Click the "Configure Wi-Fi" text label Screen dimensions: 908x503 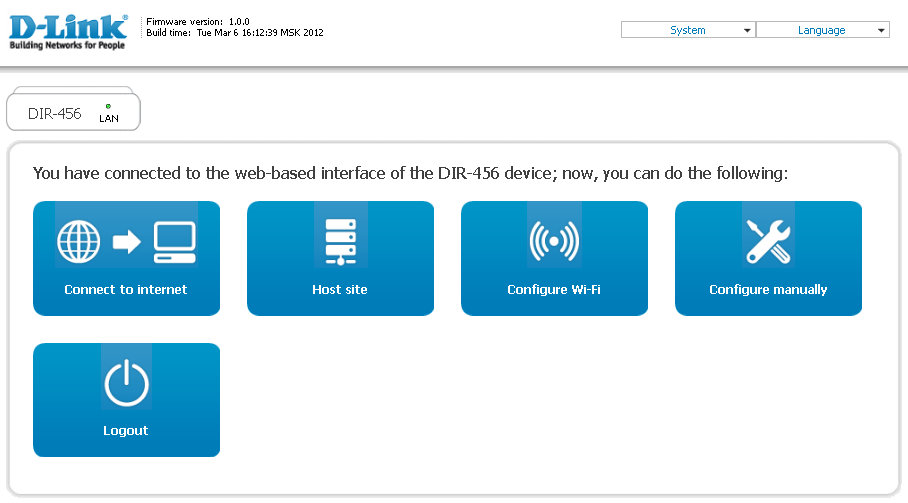tap(554, 290)
